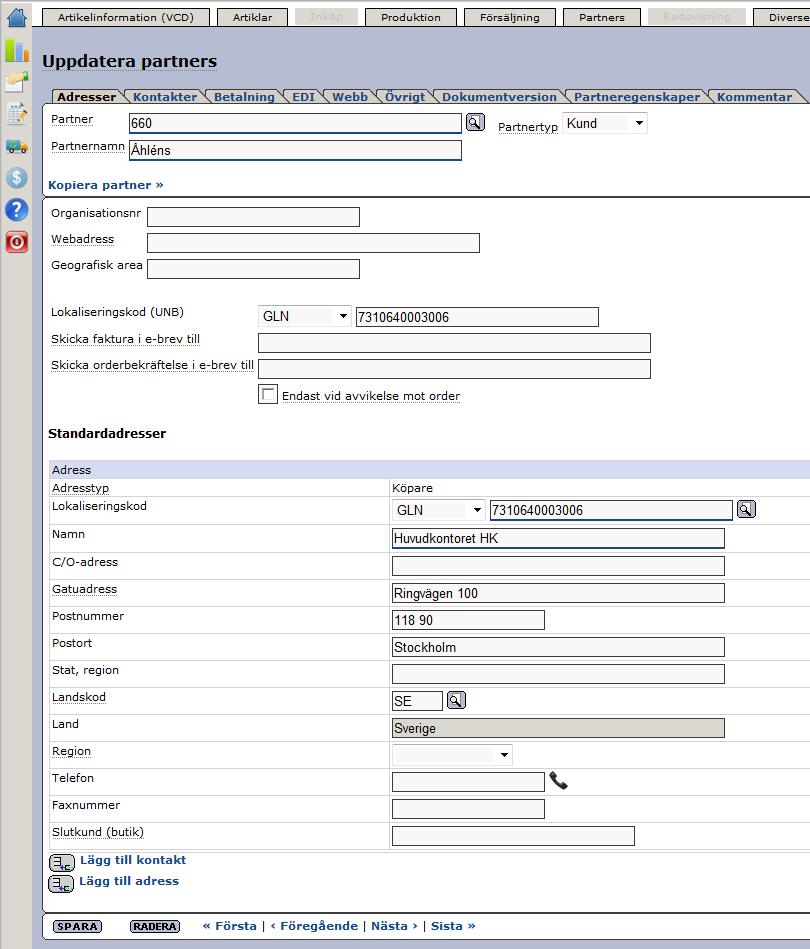810x949 pixels.
Task: Click the Skicka faktura i e-brev field
Action: 455,343
